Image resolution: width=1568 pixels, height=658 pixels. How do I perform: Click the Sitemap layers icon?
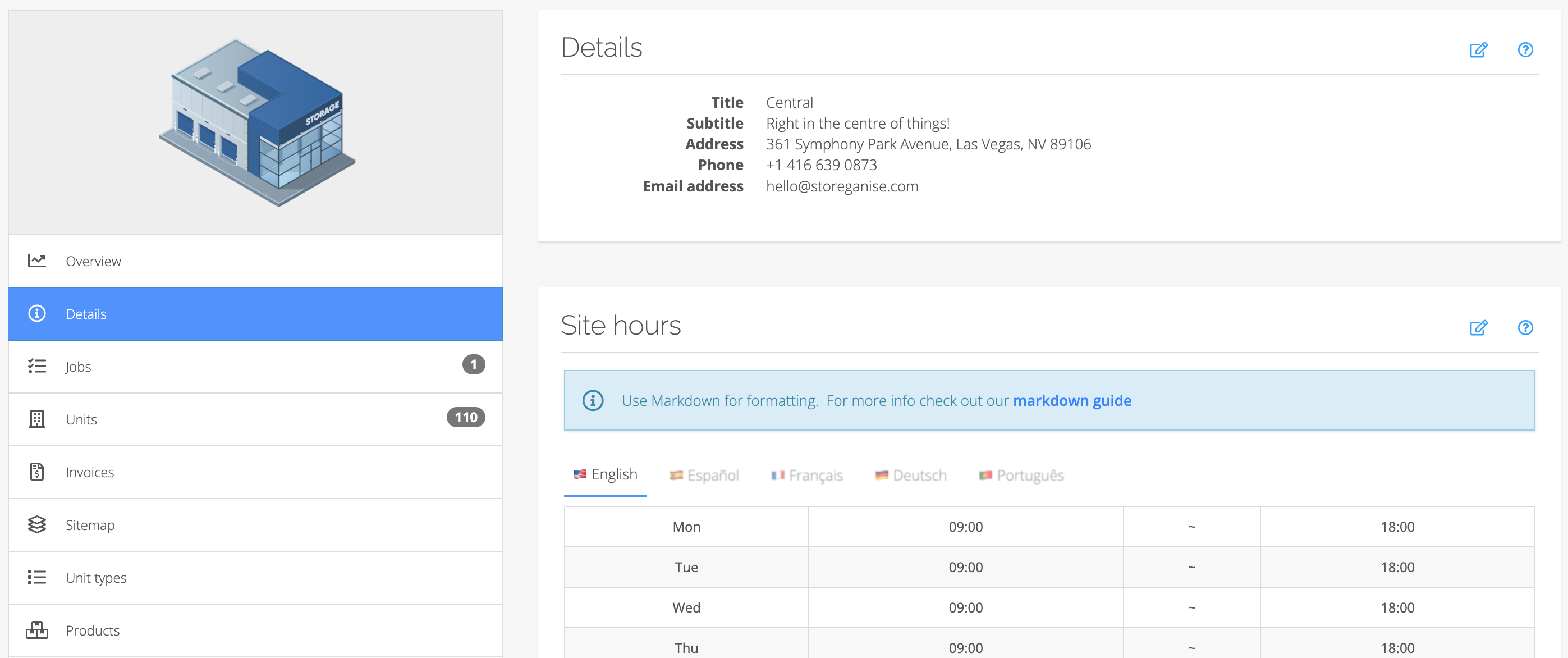pos(36,525)
